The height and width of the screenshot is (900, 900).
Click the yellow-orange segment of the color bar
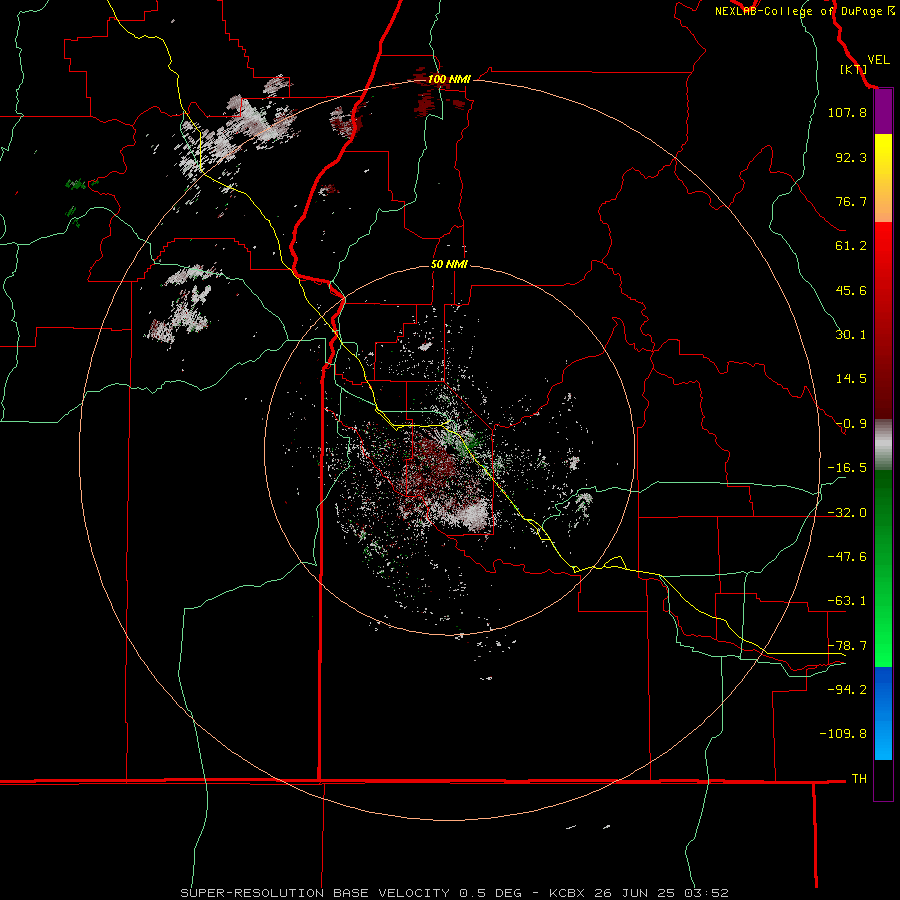pos(883,178)
